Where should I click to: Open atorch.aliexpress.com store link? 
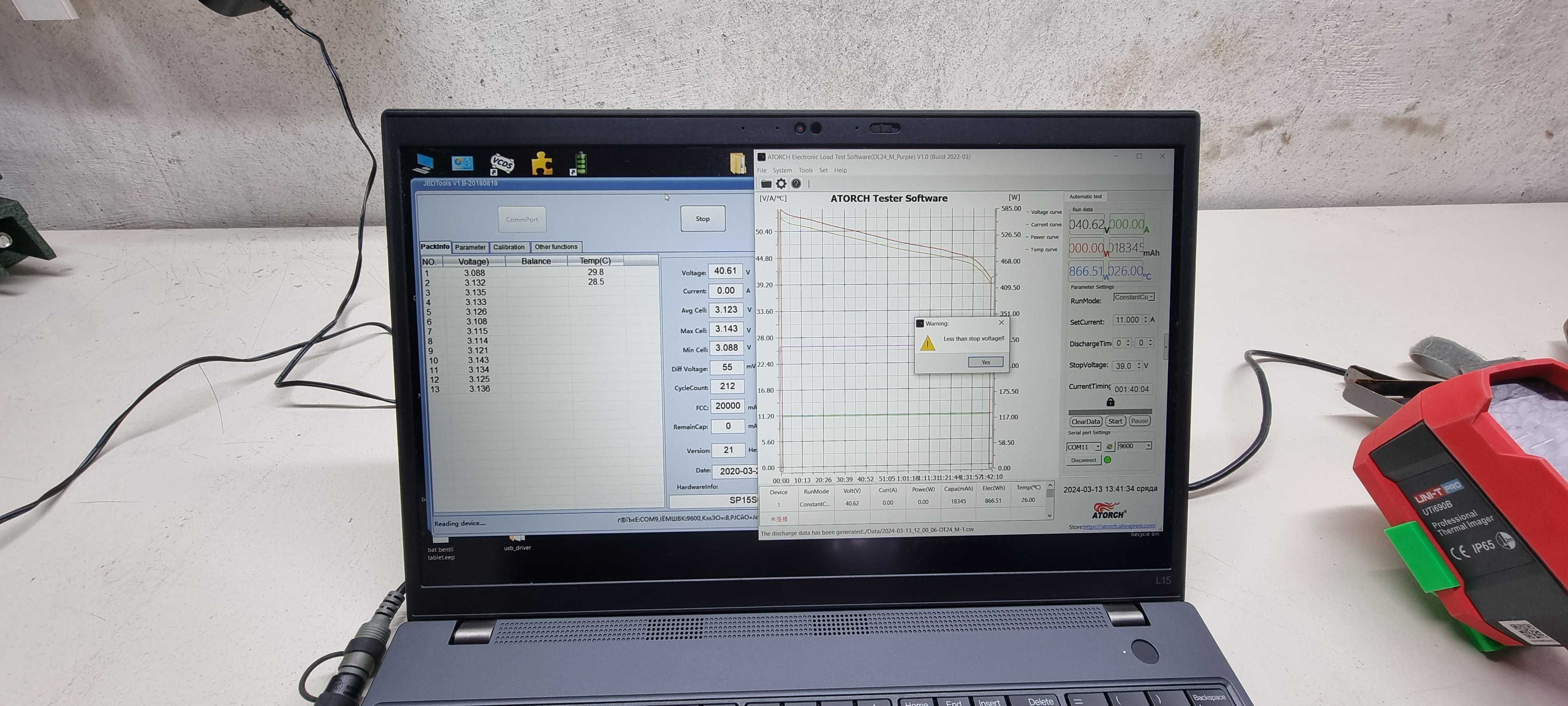click(1119, 526)
